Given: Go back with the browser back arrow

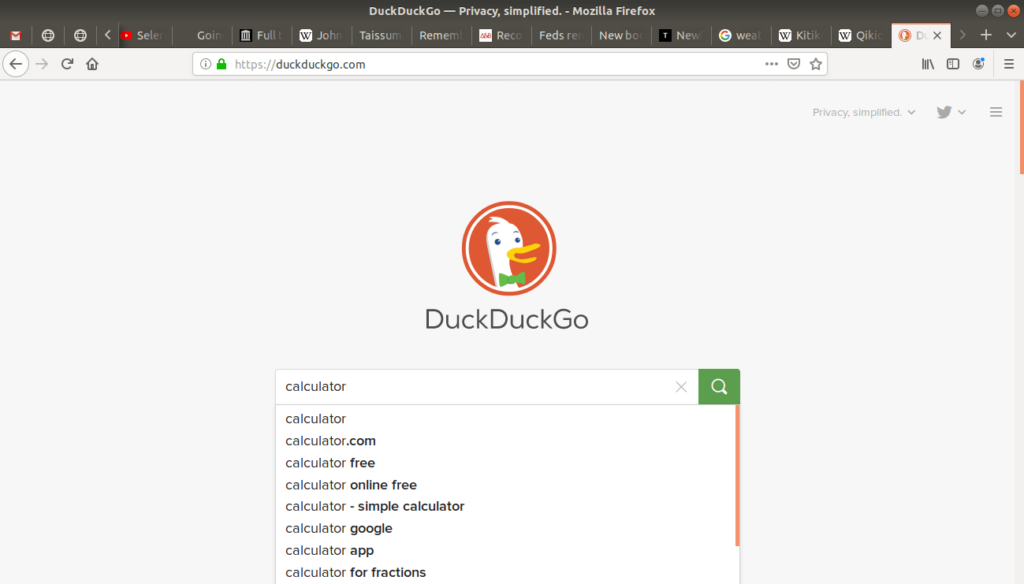Looking at the screenshot, I should pos(16,64).
